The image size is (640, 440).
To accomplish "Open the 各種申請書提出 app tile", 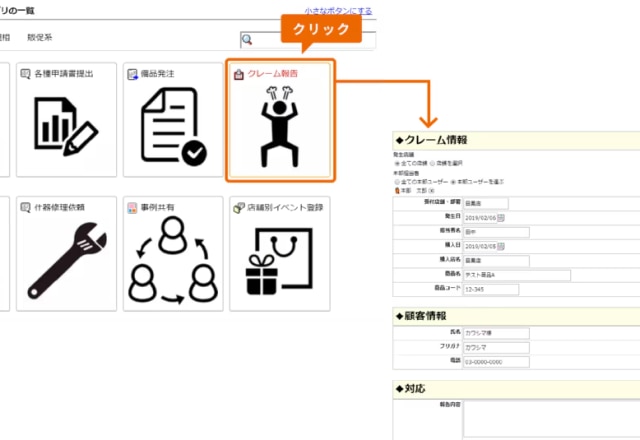I will click(x=66, y=121).
